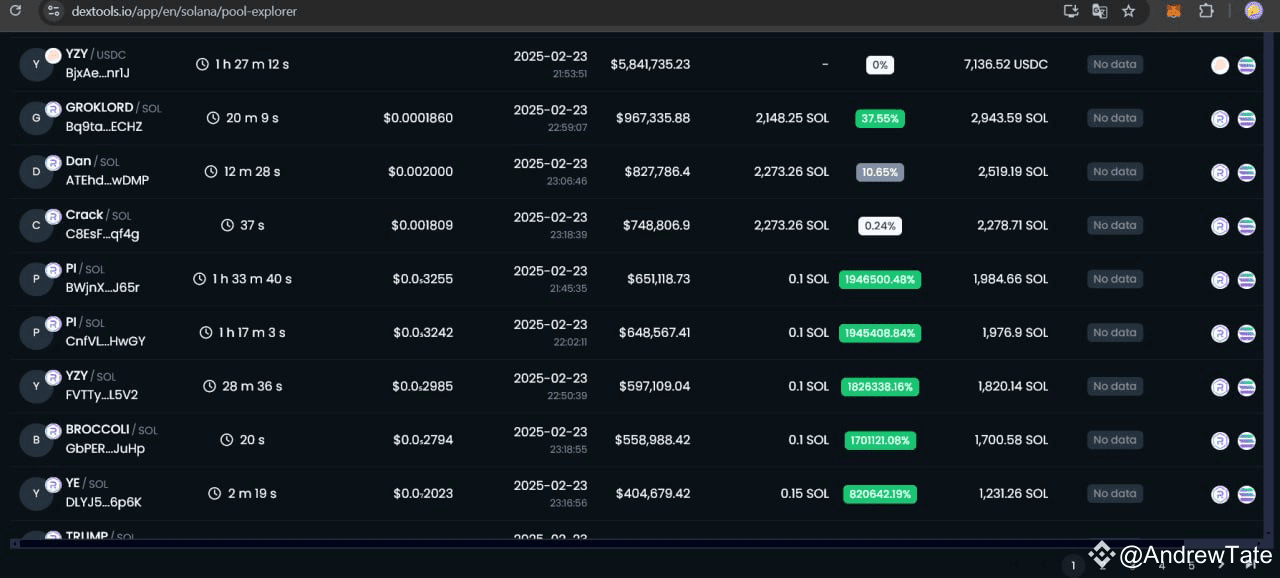This screenshot has height=578, width=1280.
Task: Click the Solana chain icon in the BWjnX...J65r row
Action: click(x=1246, y=279)
